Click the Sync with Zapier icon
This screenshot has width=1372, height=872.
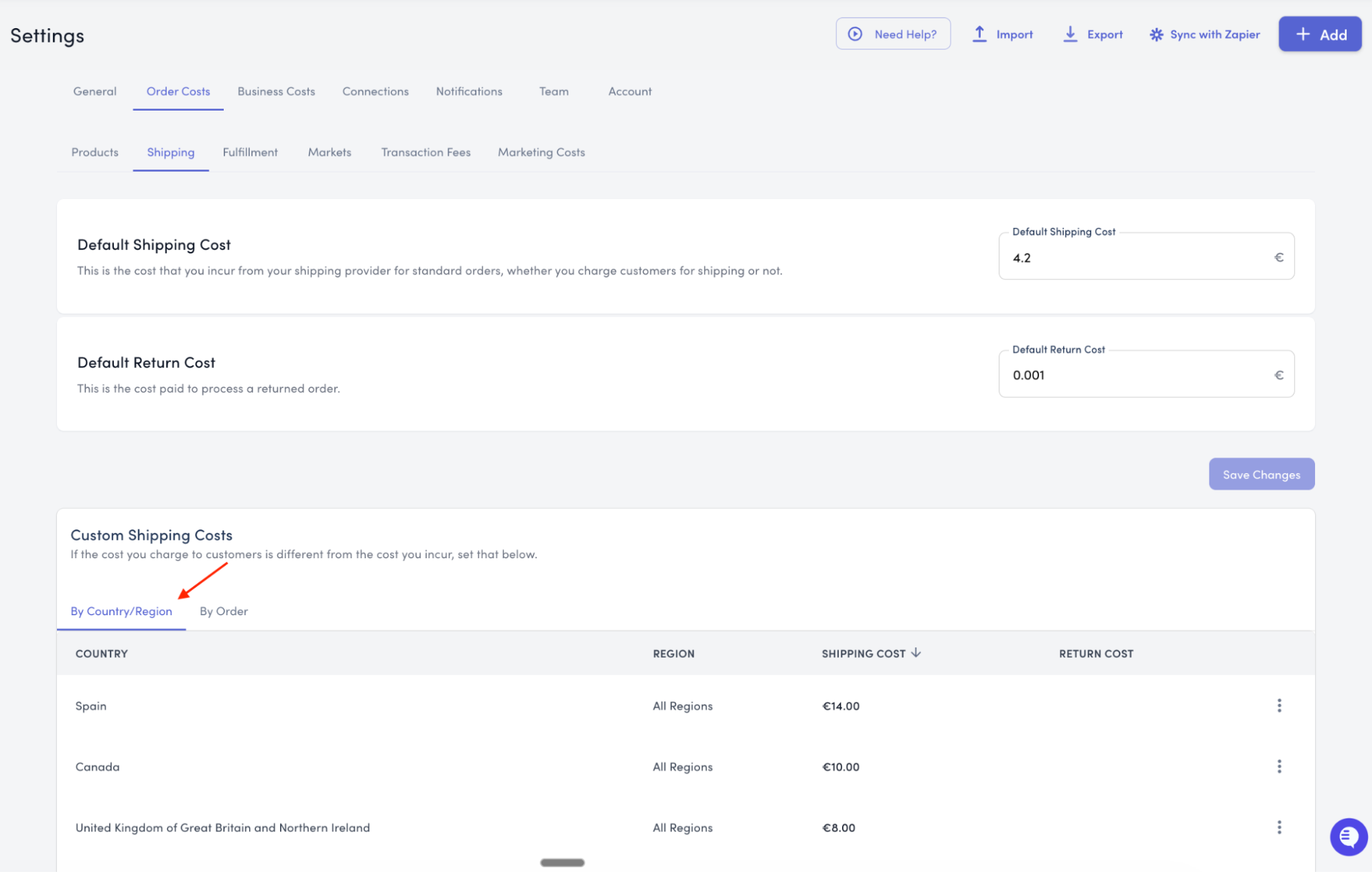(1156, 34)
